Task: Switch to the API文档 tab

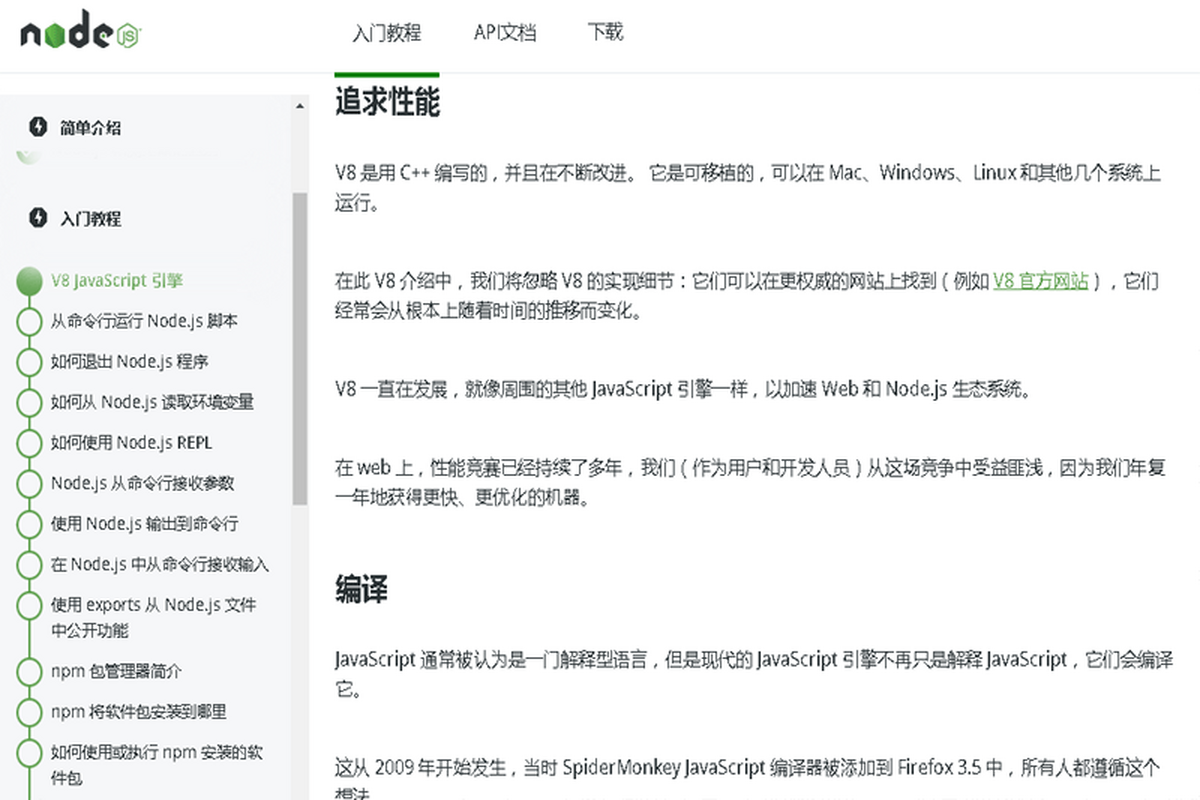Action: point(504,33)
